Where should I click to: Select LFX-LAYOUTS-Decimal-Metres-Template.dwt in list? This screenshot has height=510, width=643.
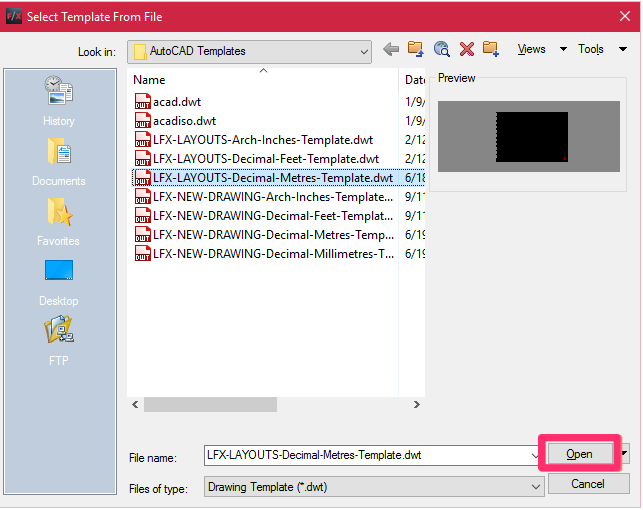[x=273, y=178]
